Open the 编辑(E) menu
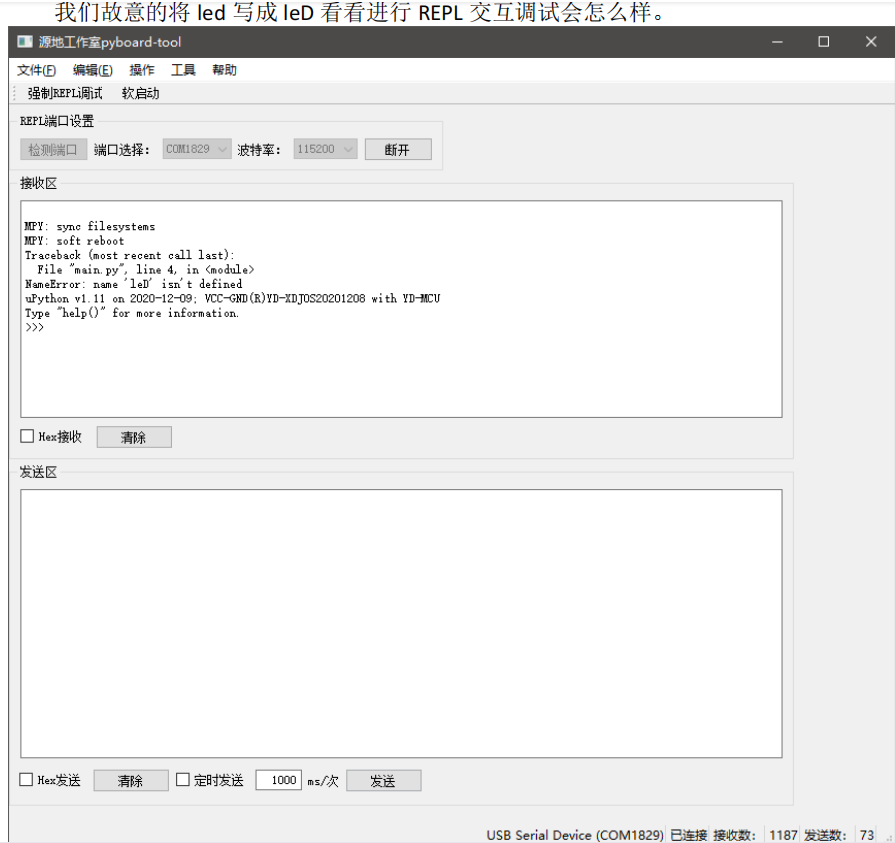This screenshot has height=843, width=895. [x=92, y=70]
